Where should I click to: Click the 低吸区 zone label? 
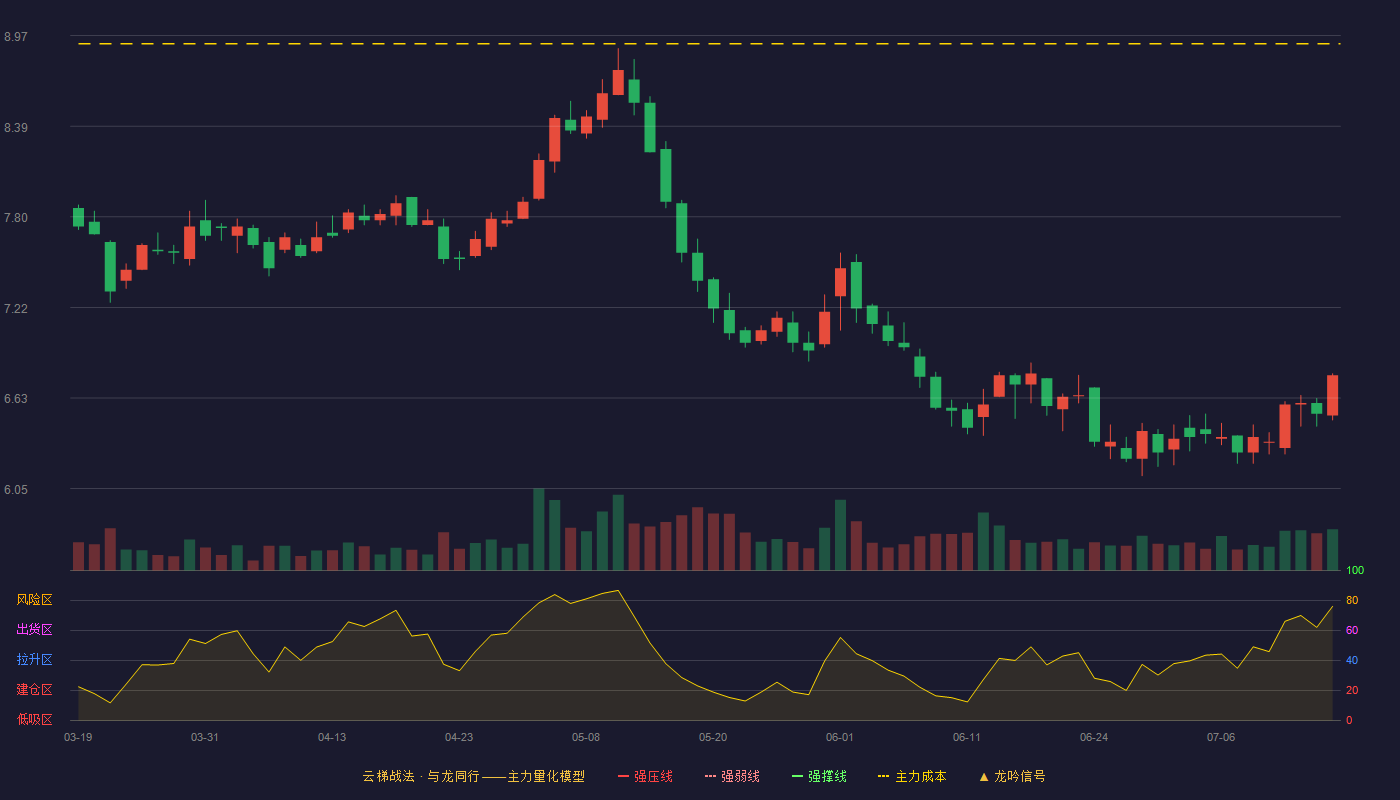coord(34,719)
